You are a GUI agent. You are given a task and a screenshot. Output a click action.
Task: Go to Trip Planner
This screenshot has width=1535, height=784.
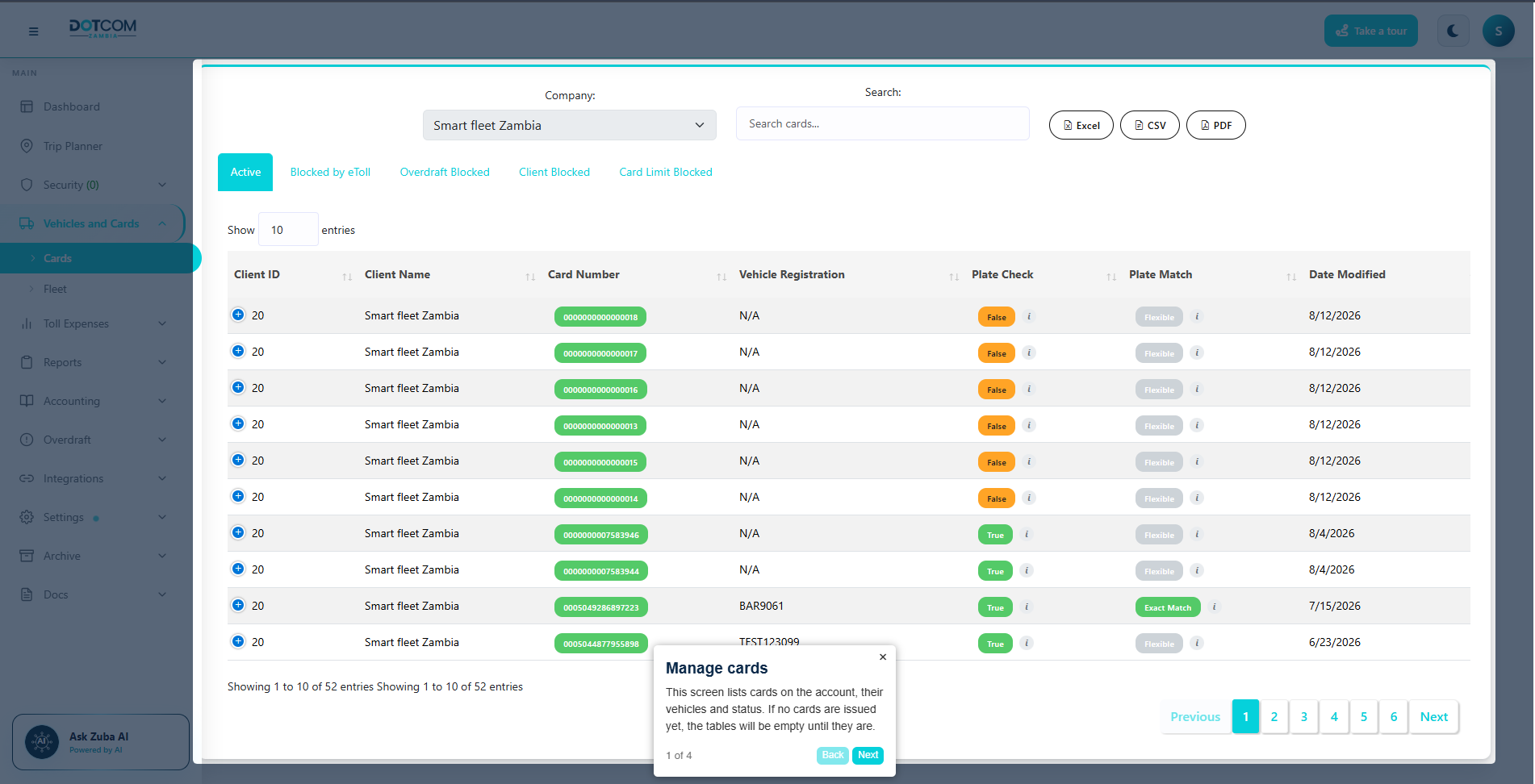coord(73,146)
